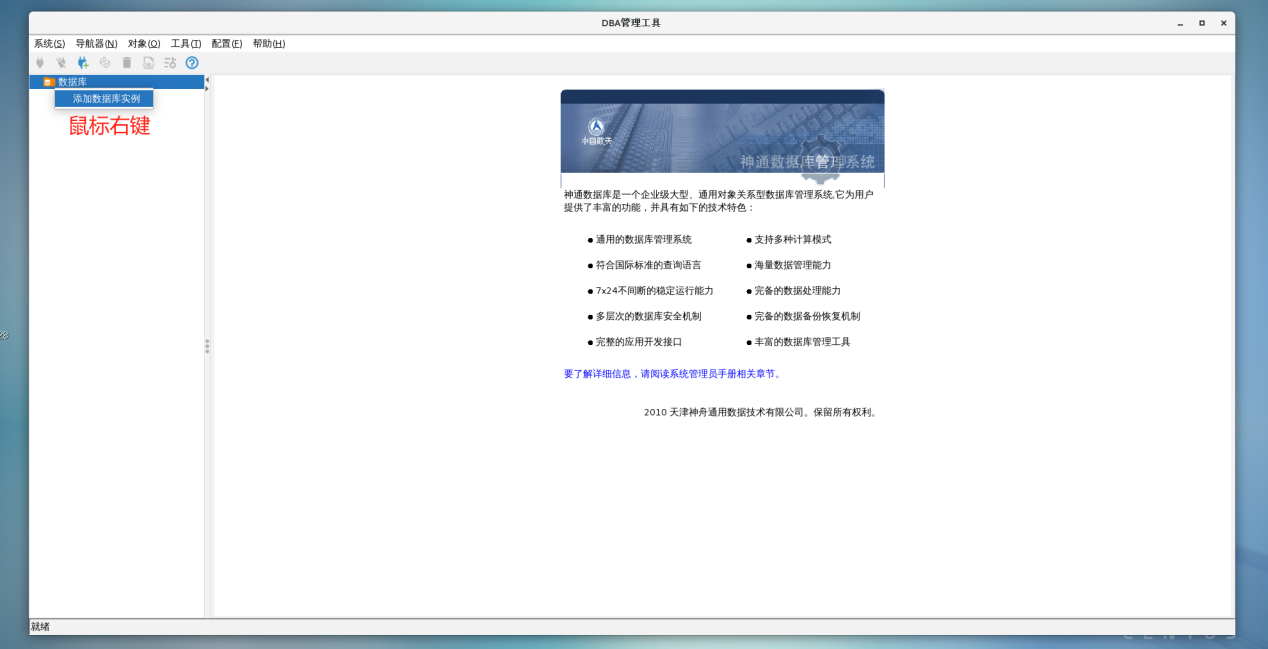Choose 添加数据库实例 from the context menu

105,99
